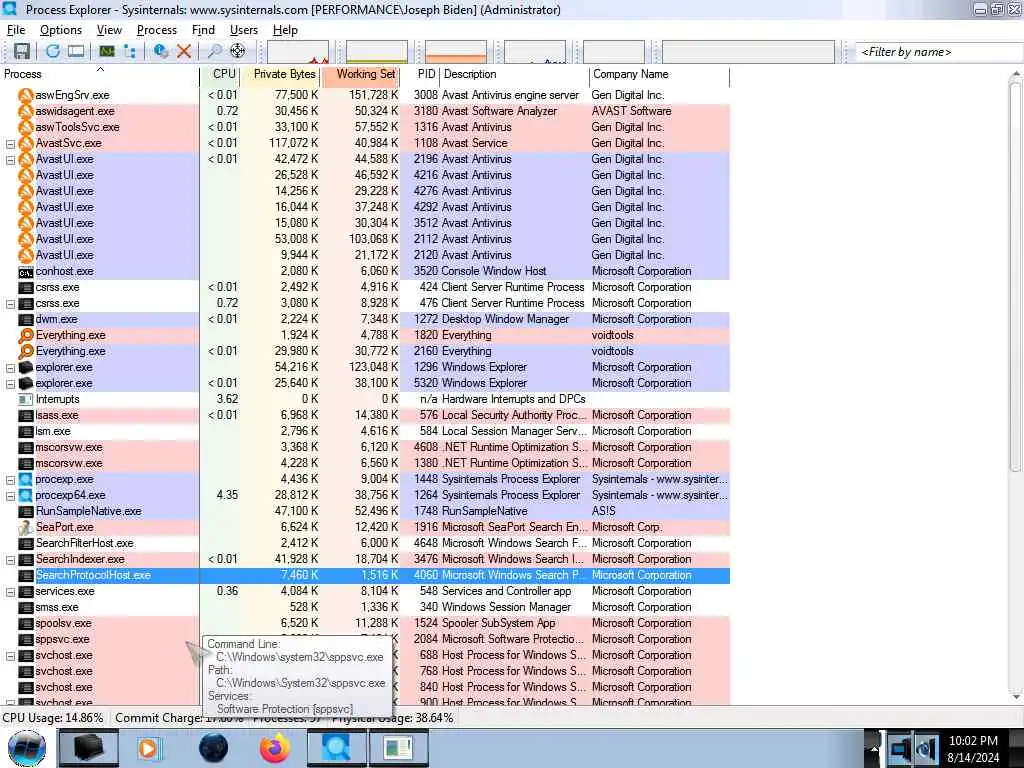
Task: Collapse the AvastSvc.exe tree node
Action: click(10, 144)
